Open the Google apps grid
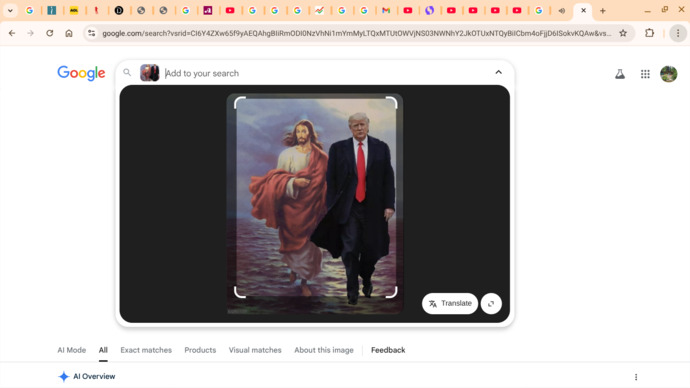 645,74
